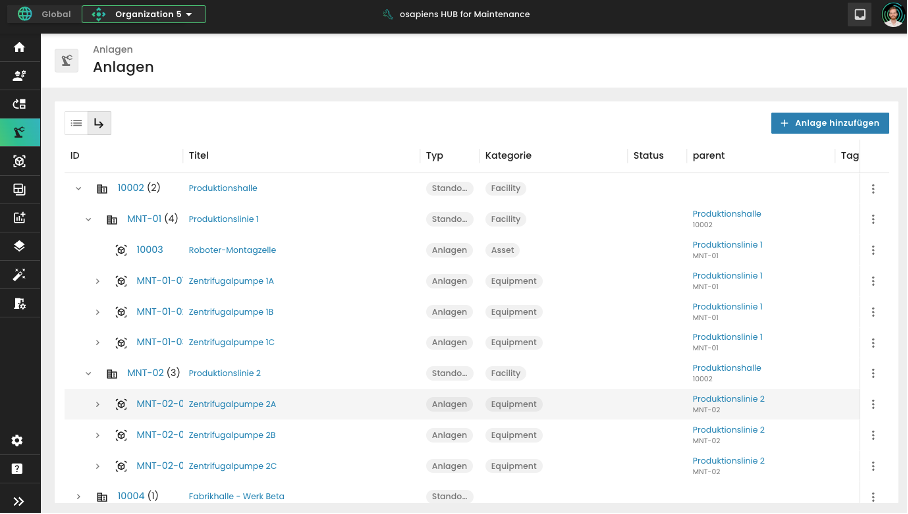Image resolution: width=908 pixels, height=514 pixels.
Task: Go to Home in the sidebar
Action: 19,47
